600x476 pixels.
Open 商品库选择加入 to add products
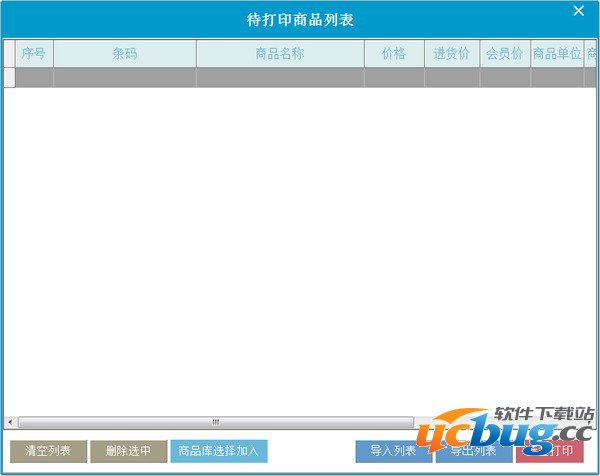click(219, 451)
